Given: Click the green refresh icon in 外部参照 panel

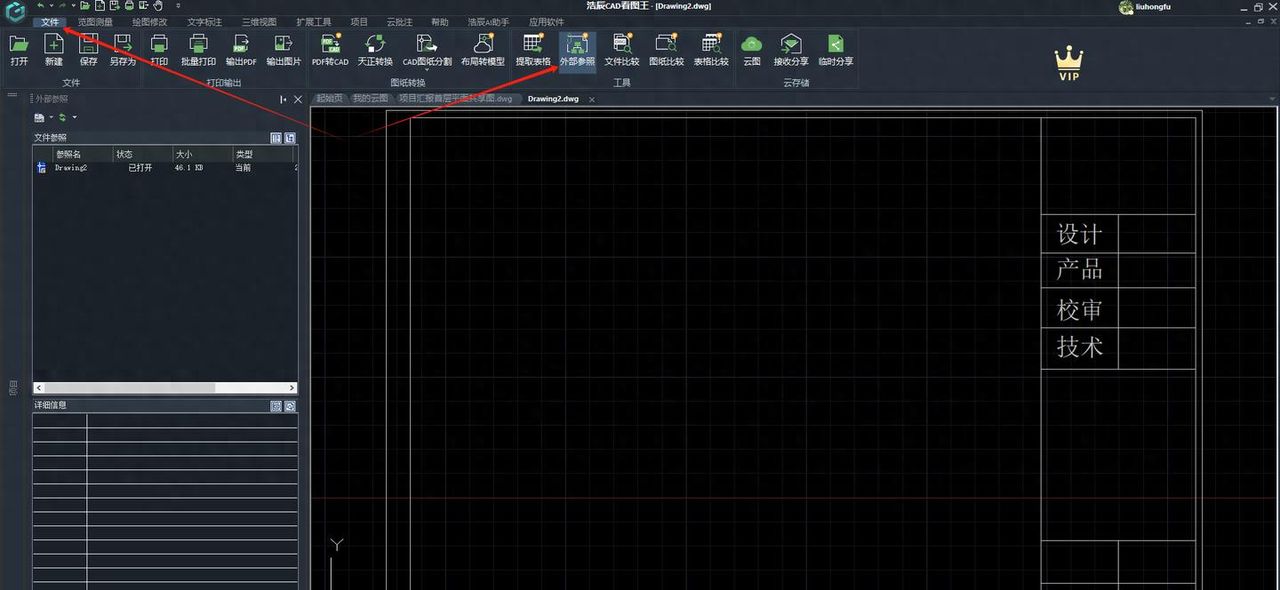Looking at the screenshot, I should point(62,118).
